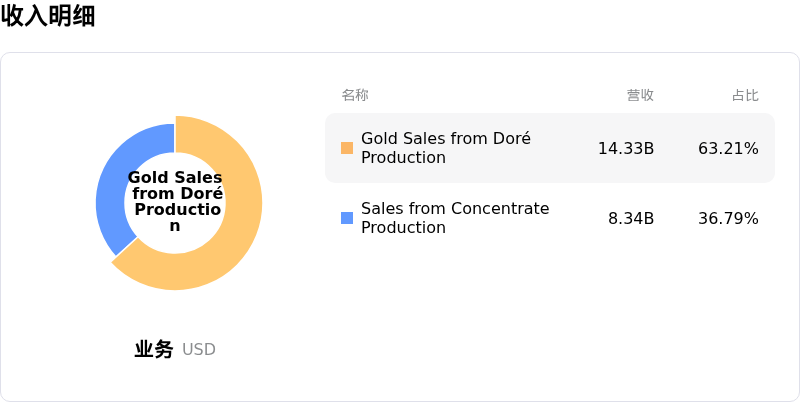The height and width of the screenshot is (402, 800).
Task: Click the 收入明细 section heading
Action: point(48,16)
